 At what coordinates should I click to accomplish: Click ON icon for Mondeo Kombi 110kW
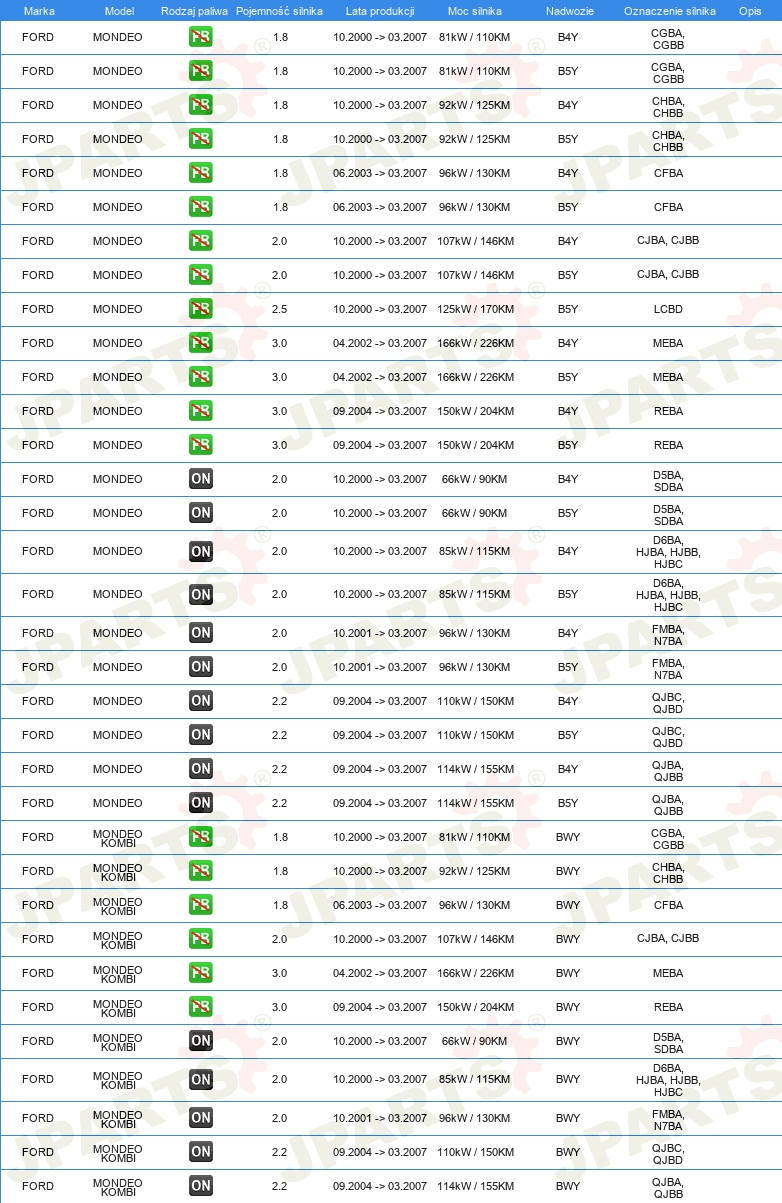pos(201,1152)
